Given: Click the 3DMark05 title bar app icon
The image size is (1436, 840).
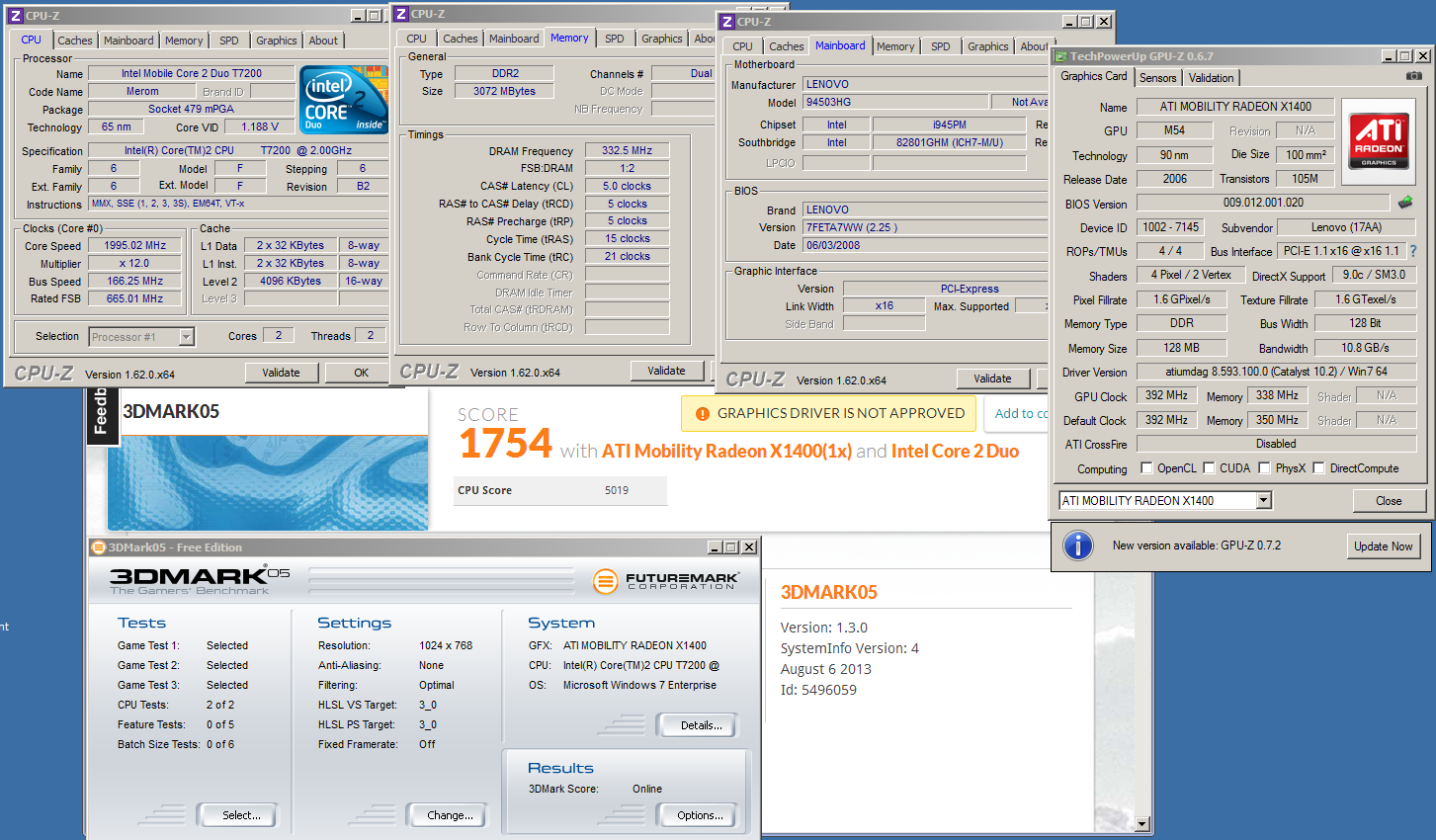Looking at the screenshot, I should [98, 547].
